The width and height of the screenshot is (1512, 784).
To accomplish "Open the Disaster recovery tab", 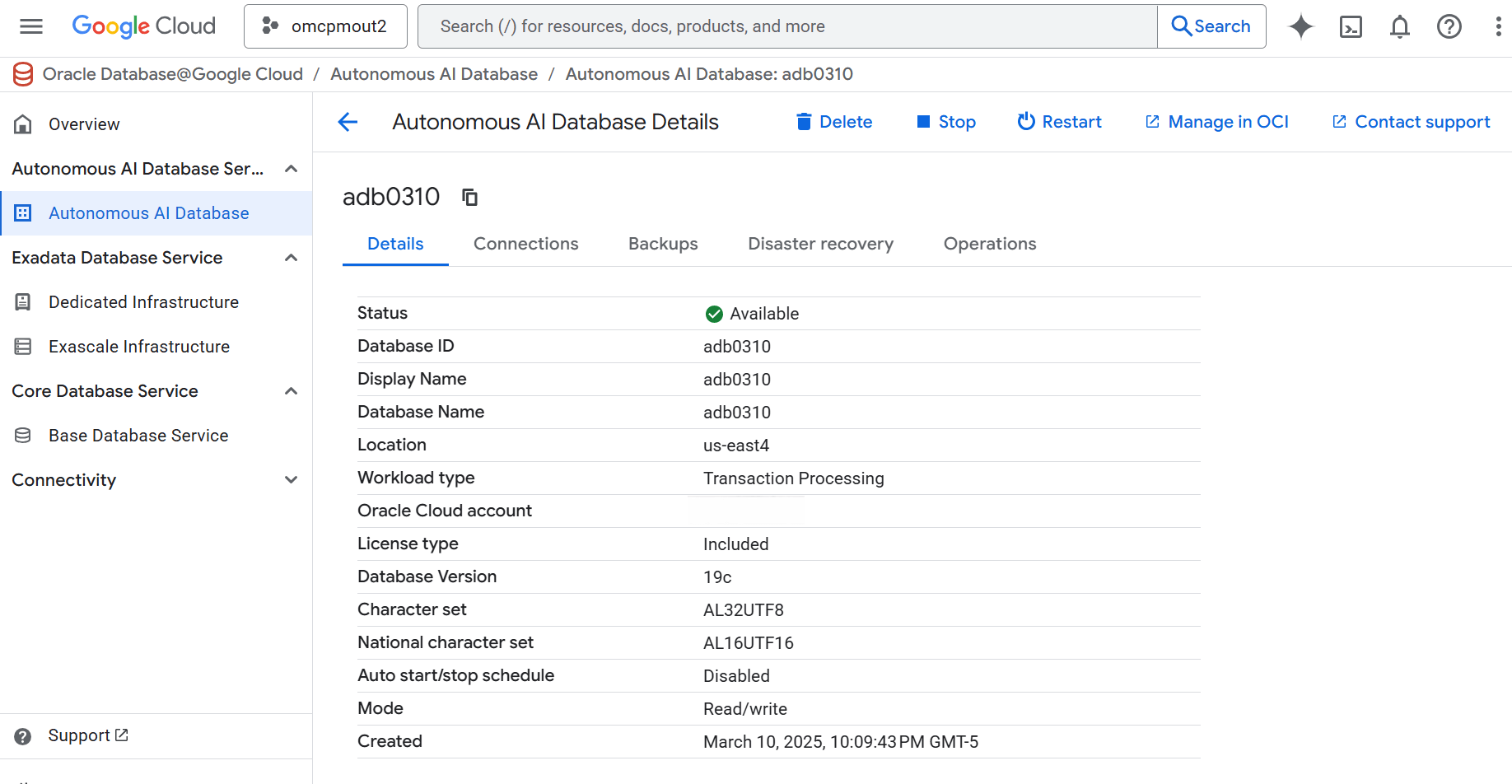I will pos(820,244).
